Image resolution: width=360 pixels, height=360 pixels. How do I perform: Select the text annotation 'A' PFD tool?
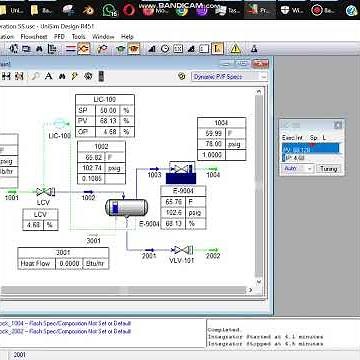(x=49, y=76)
